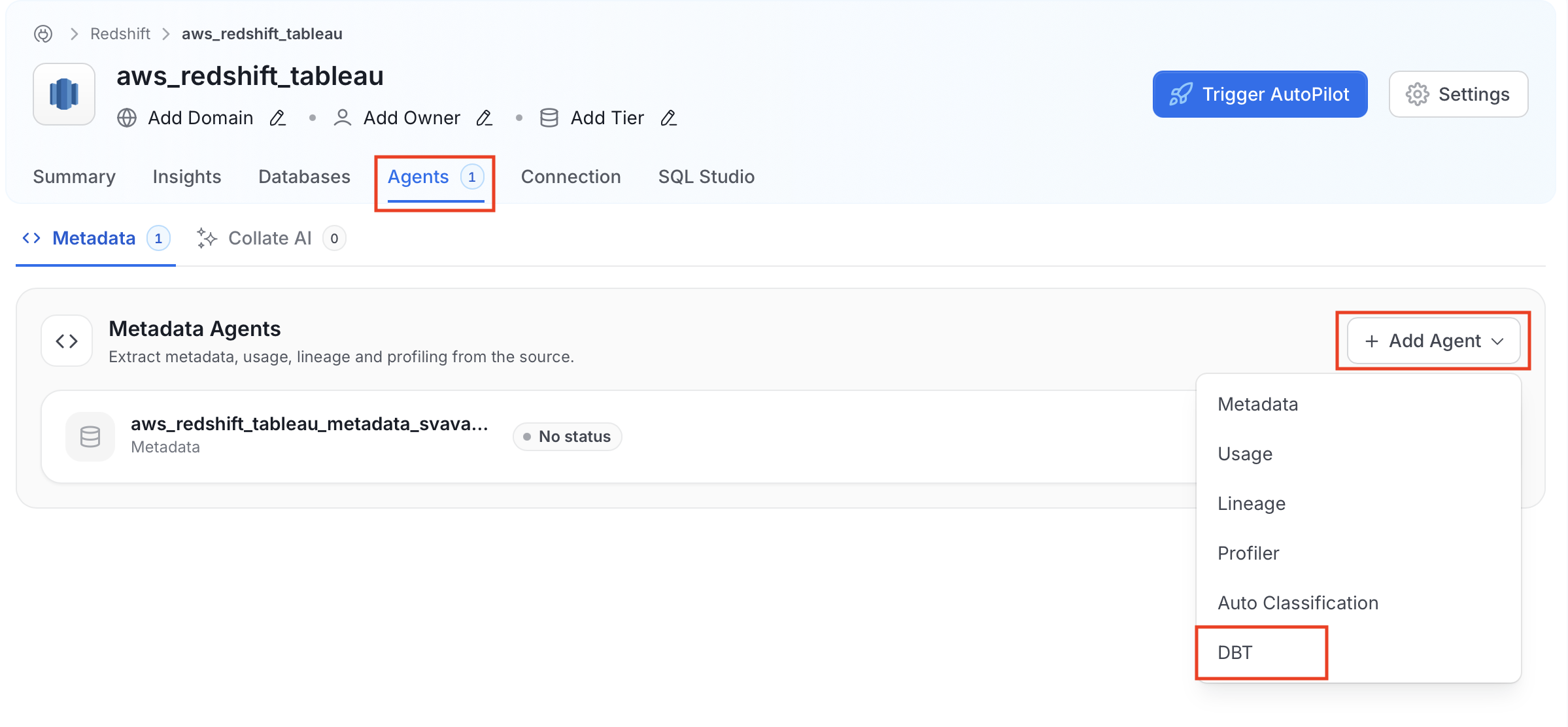Click the No status badge
Screen dimensions: 1568x727
[x=568, y=437]
